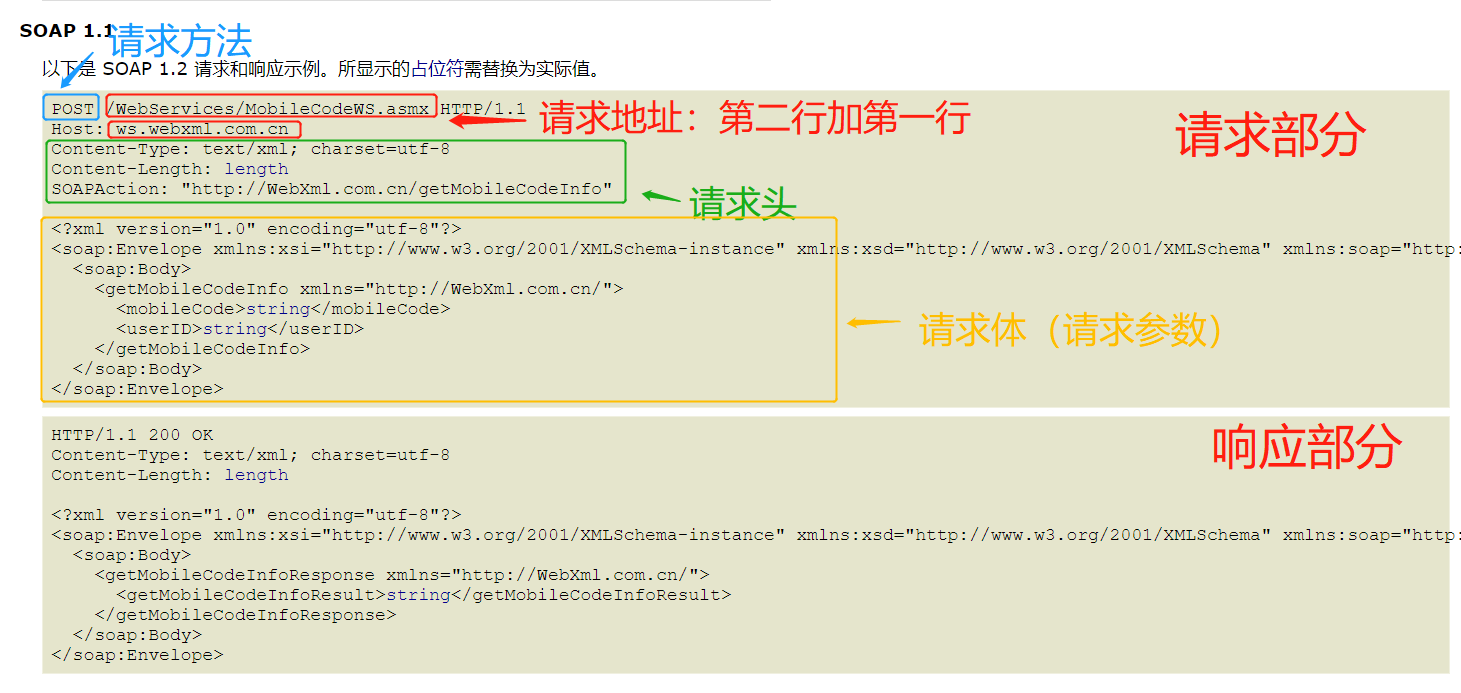Viewport: 1461px width, 693px height.
Task: Click <getMobileCodeInfo xmlns="http://WebXml.com.cn/"> tag
Action: (359, 289)
